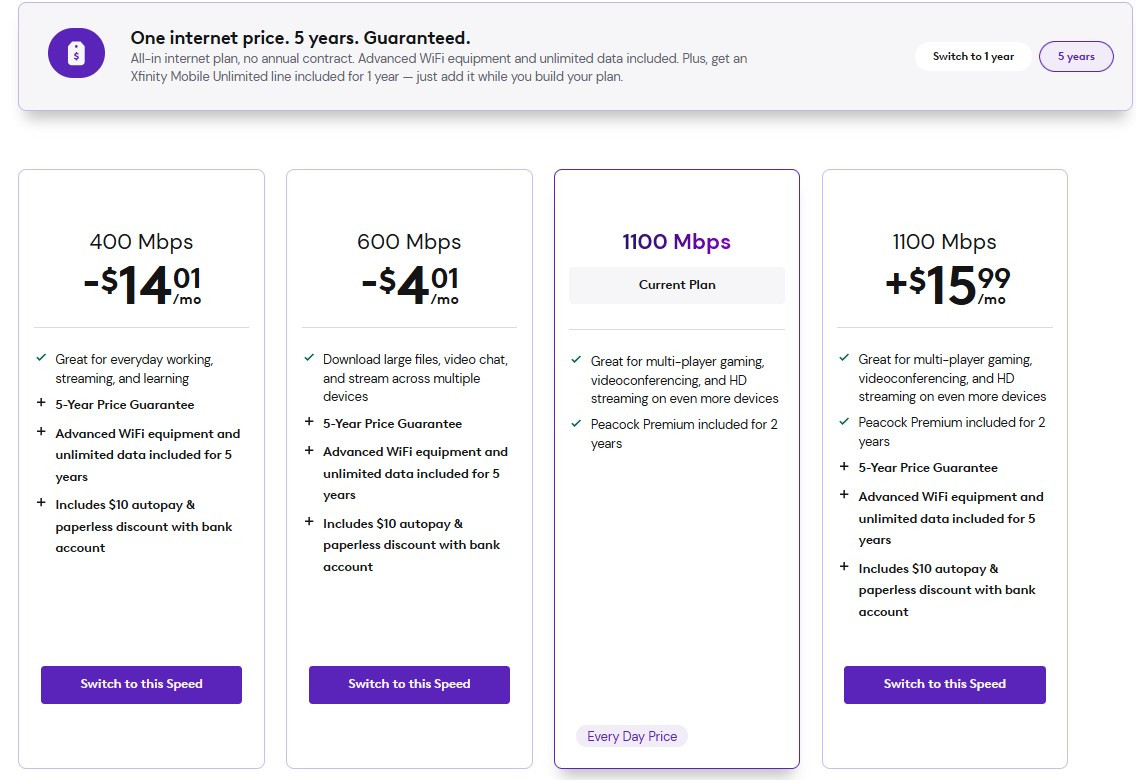
Task: Expand Advanced WiFi equipment plus in 600 Mbps plan
Action: click(x=309, y=450)
